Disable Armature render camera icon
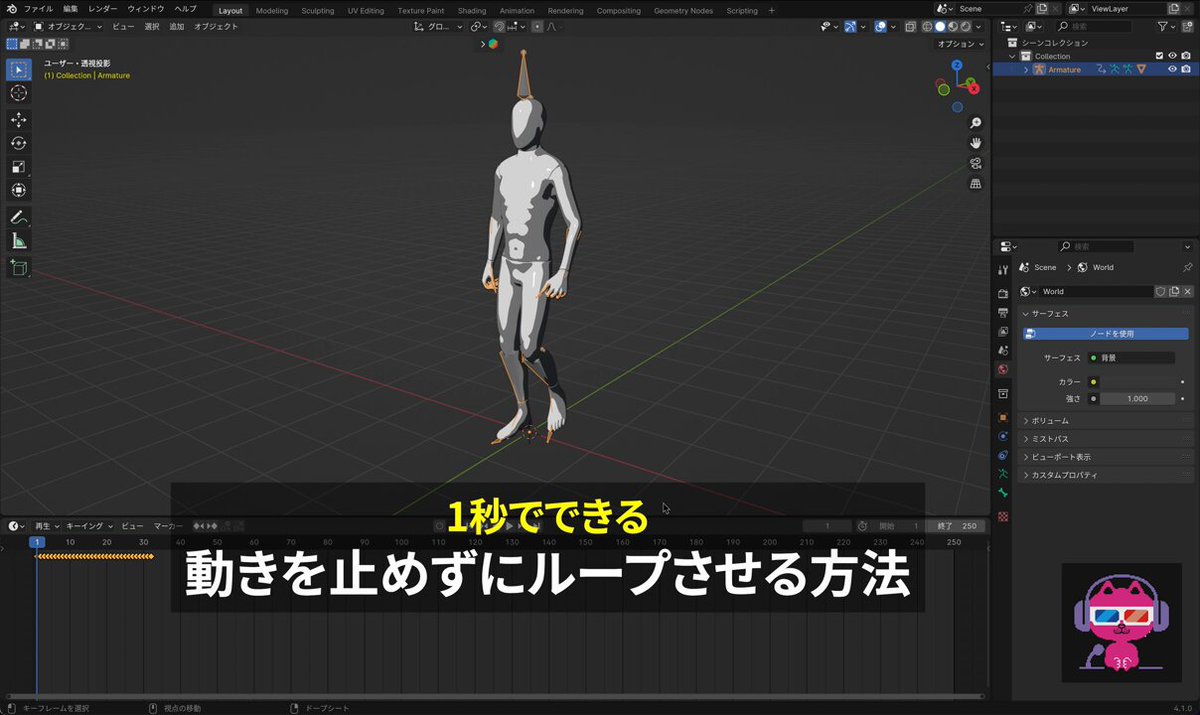This screenshot has width=1200, height=715. coord(1185,70)
